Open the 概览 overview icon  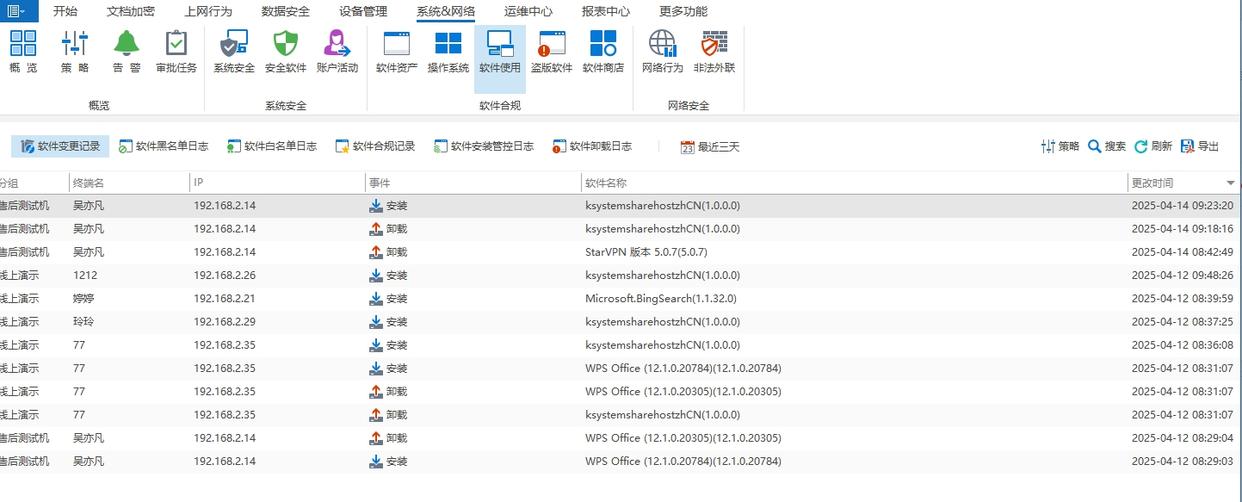[23, 52]
